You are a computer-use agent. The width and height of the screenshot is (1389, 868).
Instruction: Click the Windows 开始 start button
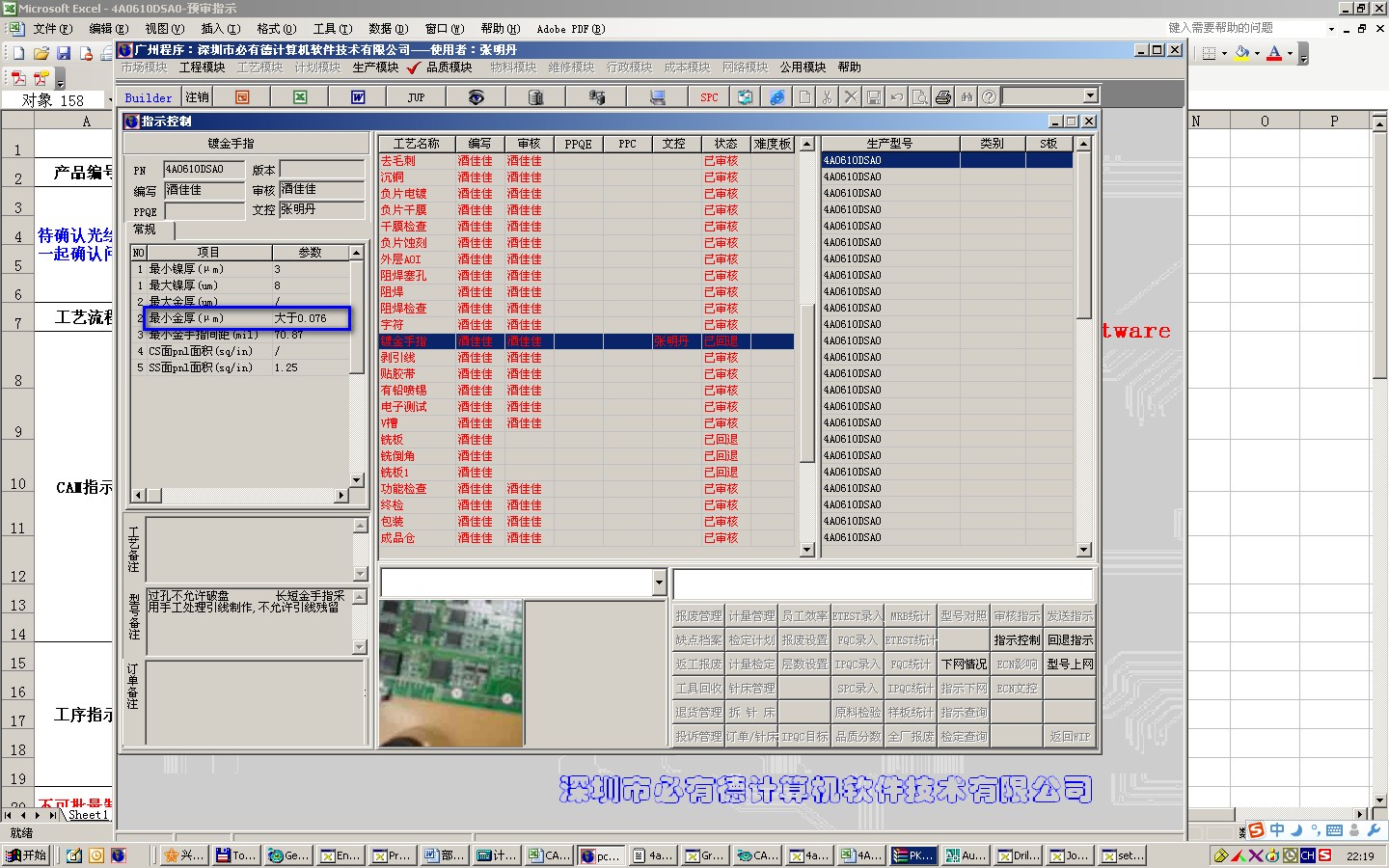26,855
